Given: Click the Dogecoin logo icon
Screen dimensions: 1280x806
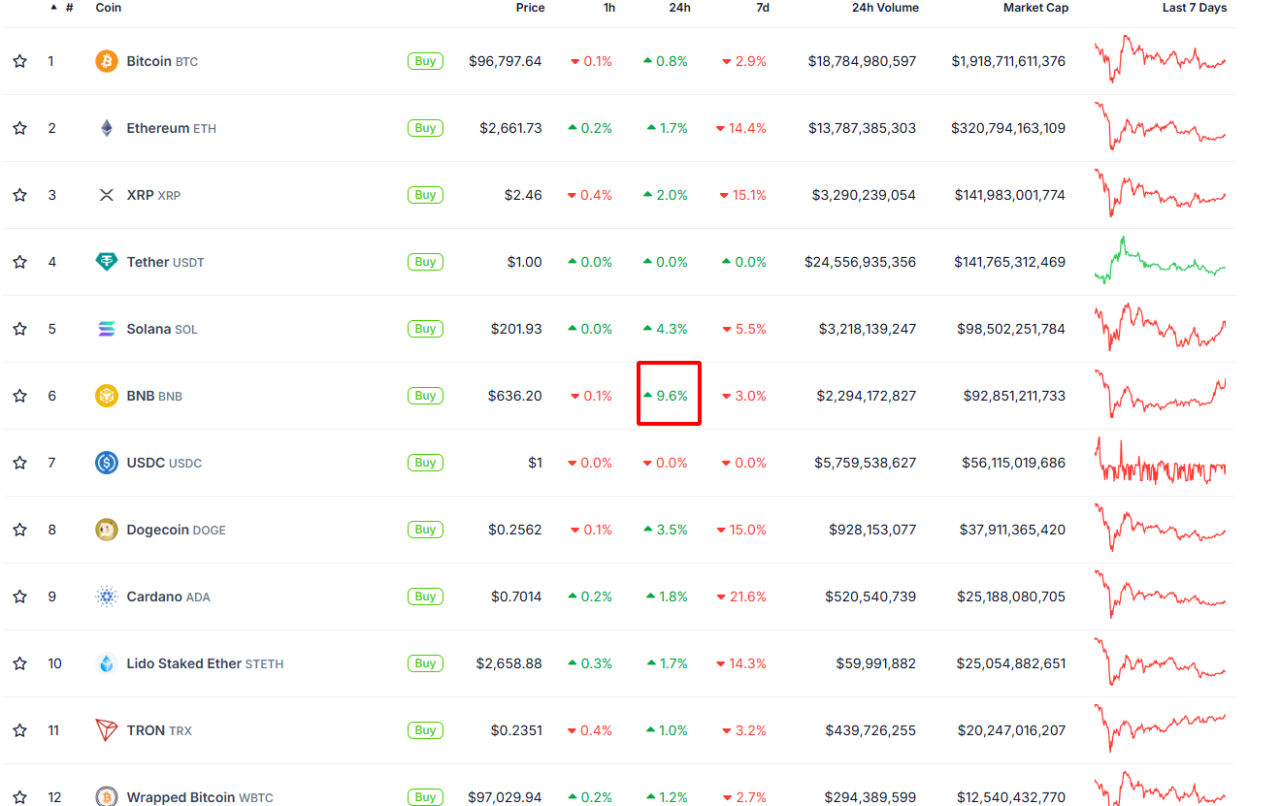Looking at the screenshot, I should tap(106, 530).
